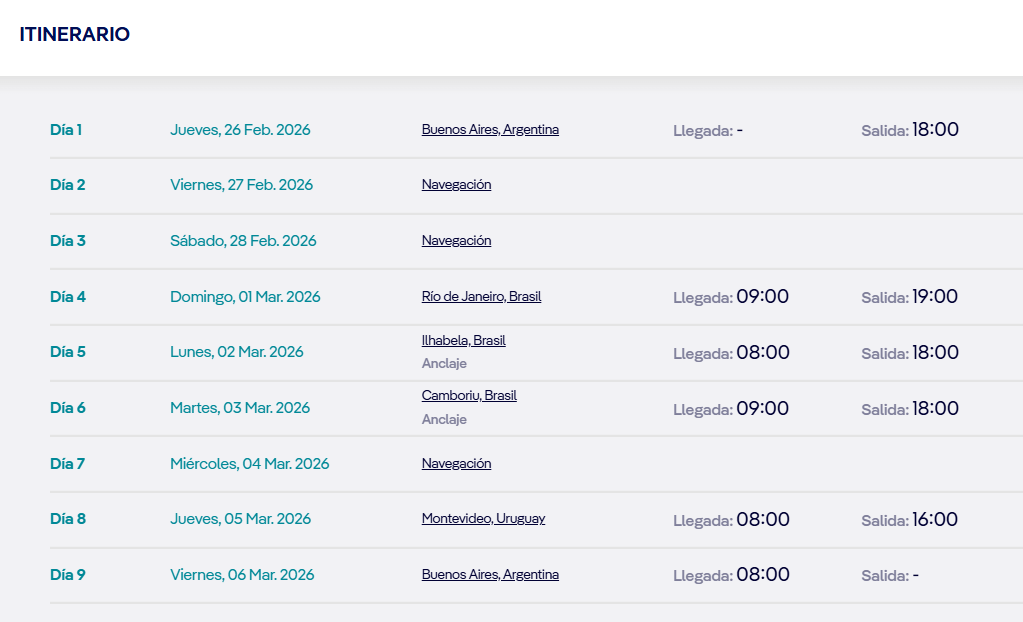Open the Buenos Aires link on Día 1

[490, 130]
